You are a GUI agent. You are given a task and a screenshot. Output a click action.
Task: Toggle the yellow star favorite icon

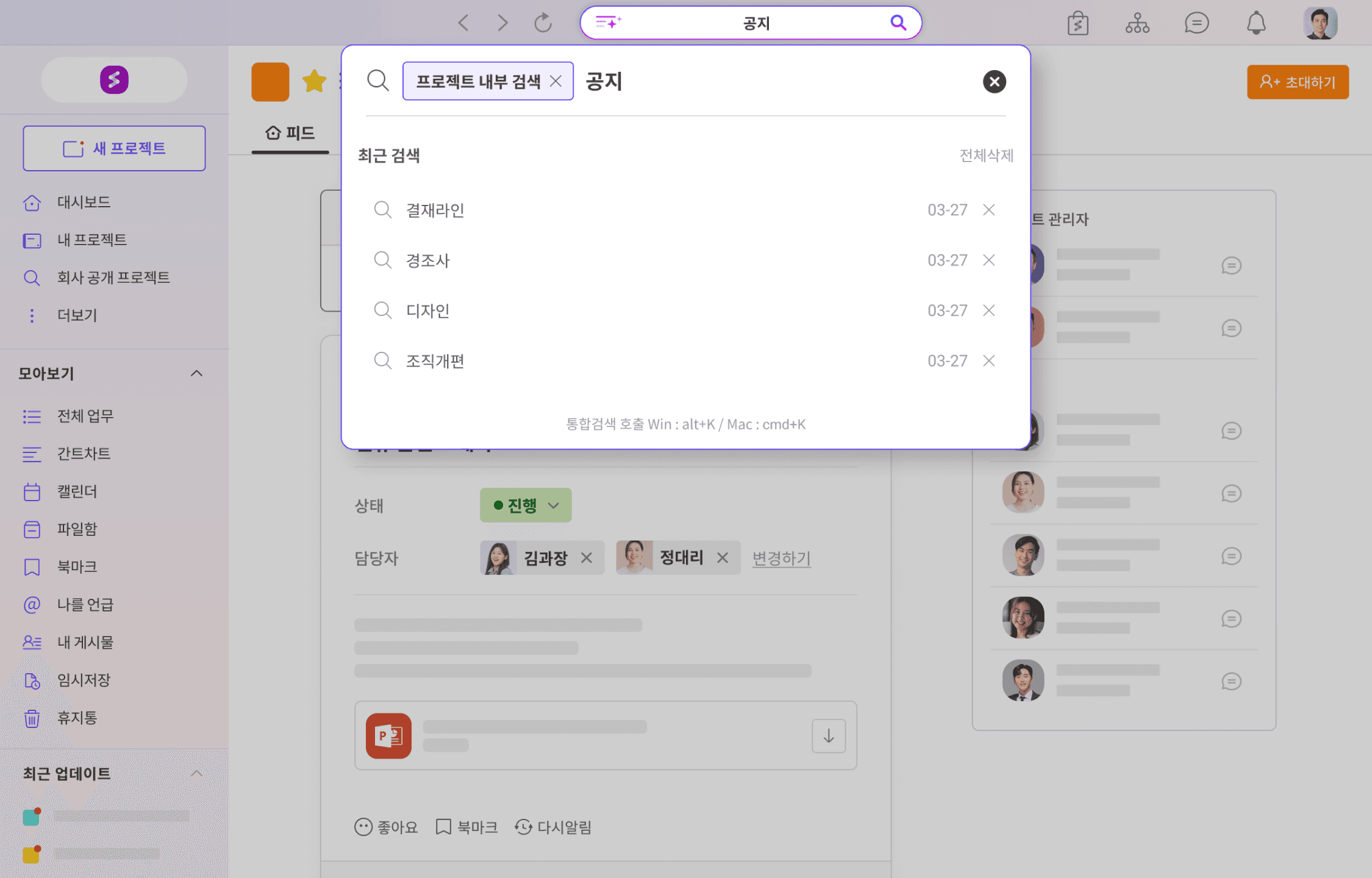pyautogui.click(x=315, y=81)
